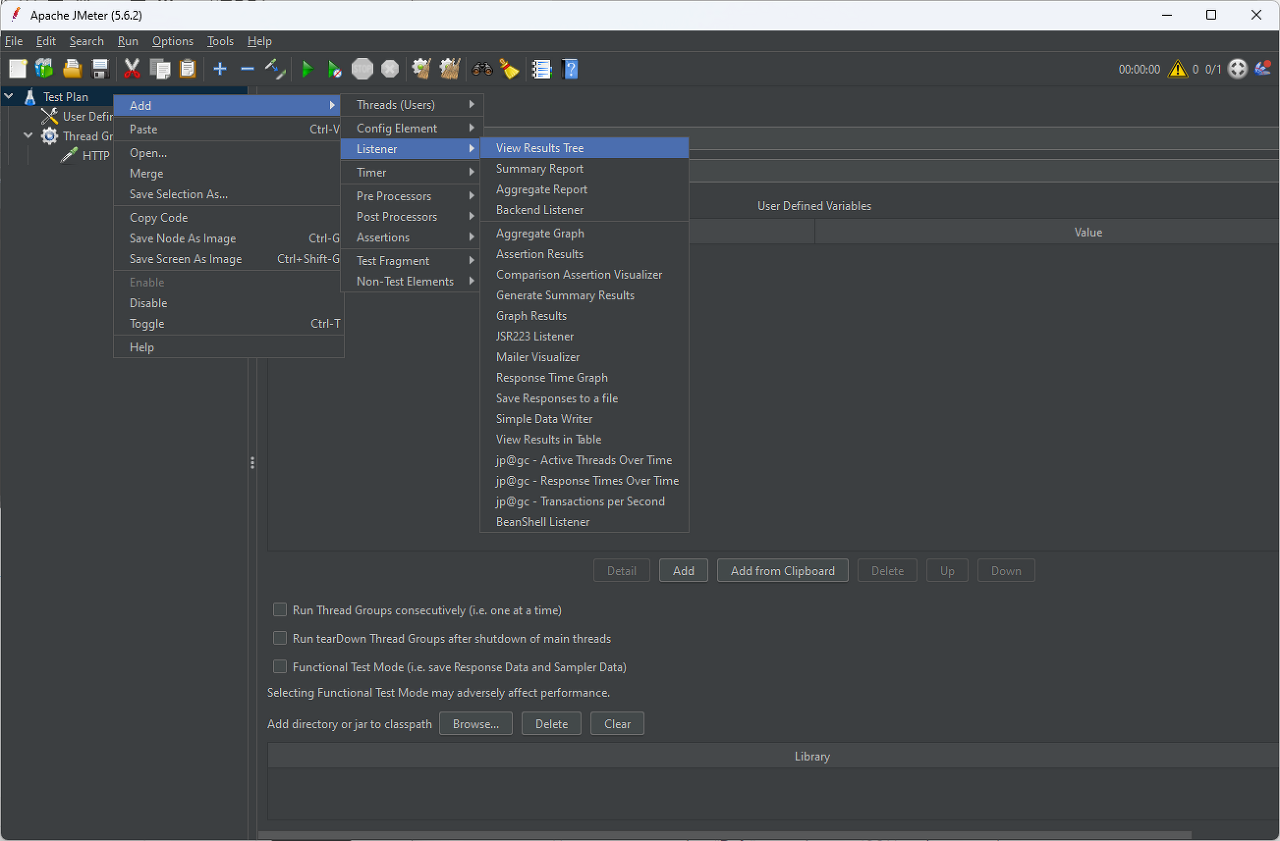This screenshot has height=841, width=1280.
Task: Choose jp@gc - Transactions per Second
Action: click(584, 501)
